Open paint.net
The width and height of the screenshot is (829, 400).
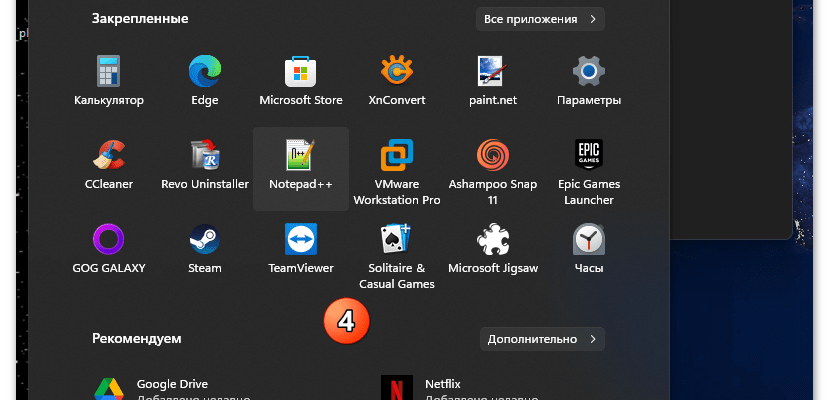coord(493,81)
